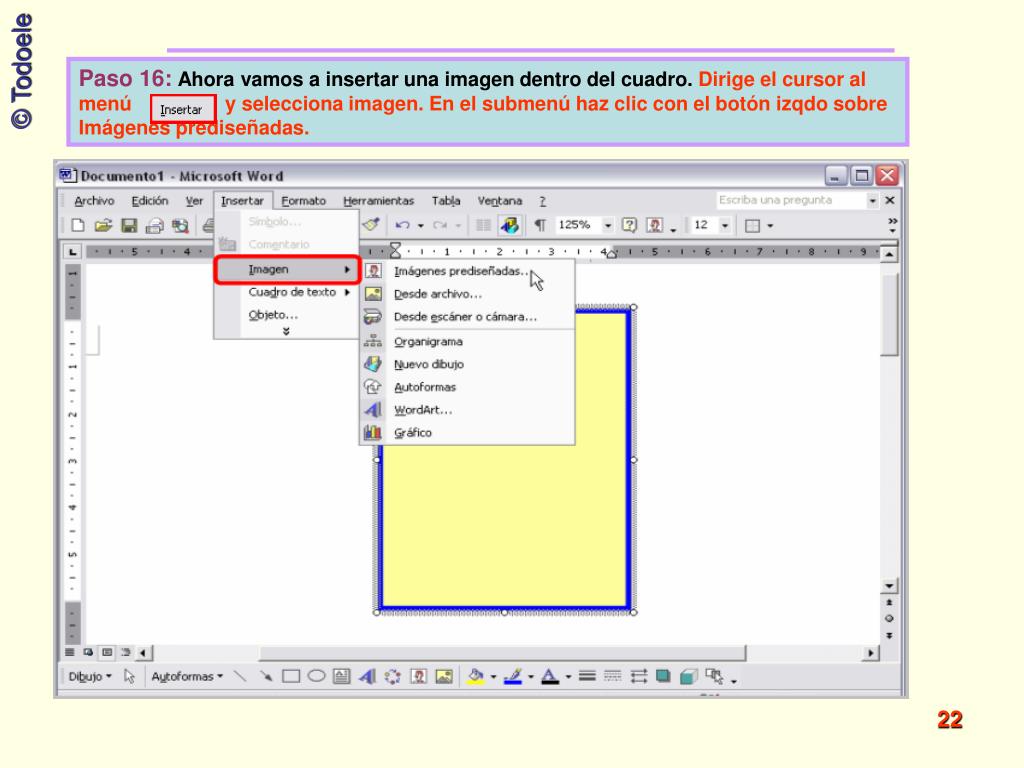Choose Imágenes prediseñadas from the submenu
Image resolution: width=1024 pixels, height=768 pixels.
click(x=467, y=271)
